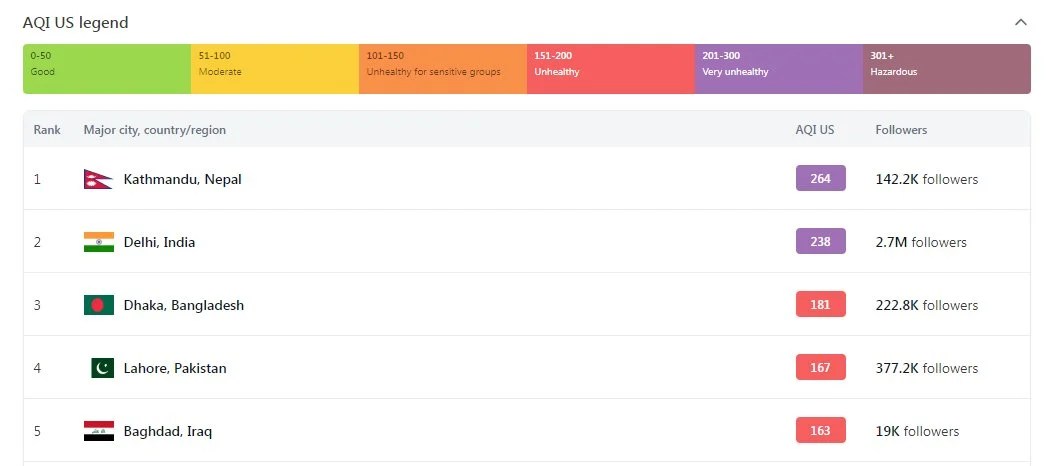Click the 238 AQI badge for Delhi
This screenshot has height=466, width=1046.
(x=821, y=241)
